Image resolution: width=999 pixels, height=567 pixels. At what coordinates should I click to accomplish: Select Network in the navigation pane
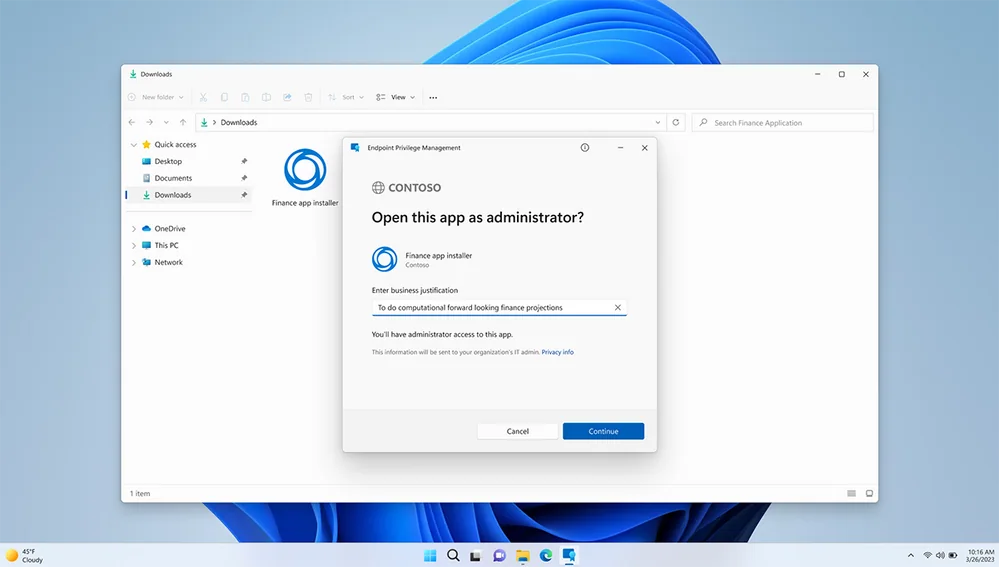tap(168, 262)
